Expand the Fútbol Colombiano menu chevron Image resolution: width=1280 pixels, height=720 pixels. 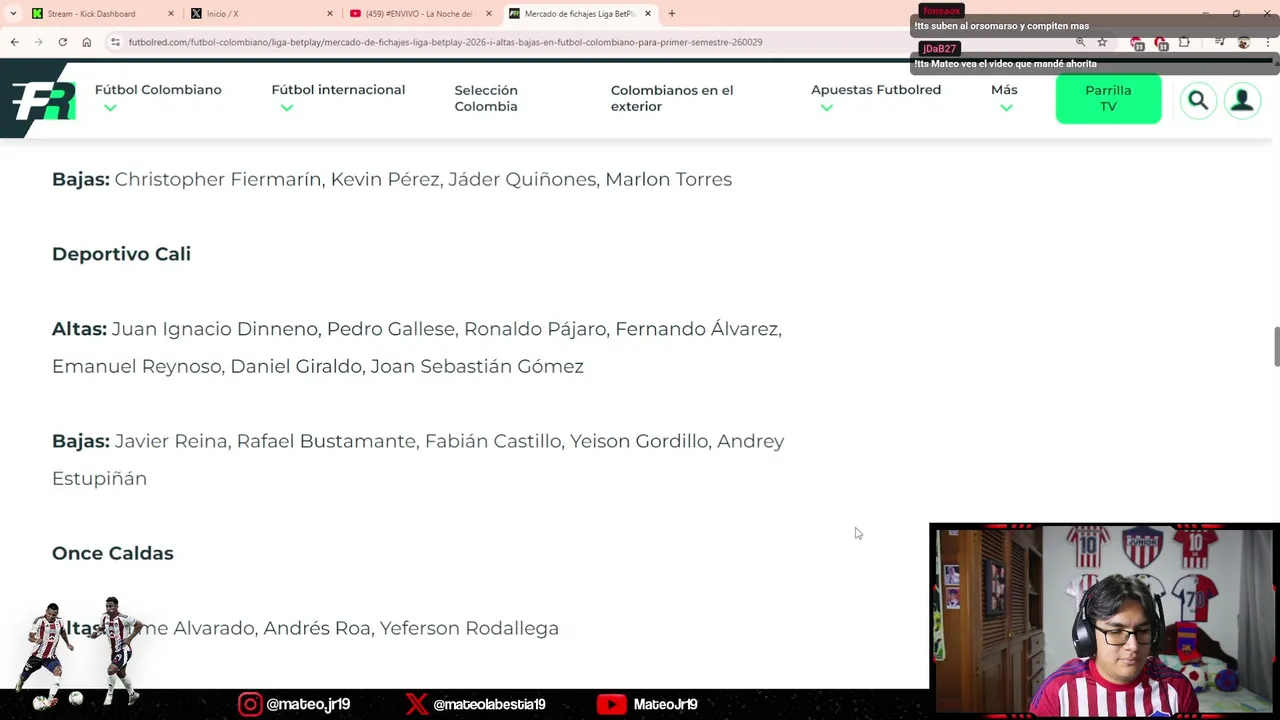pyautogui.click(x=110, y=108)
